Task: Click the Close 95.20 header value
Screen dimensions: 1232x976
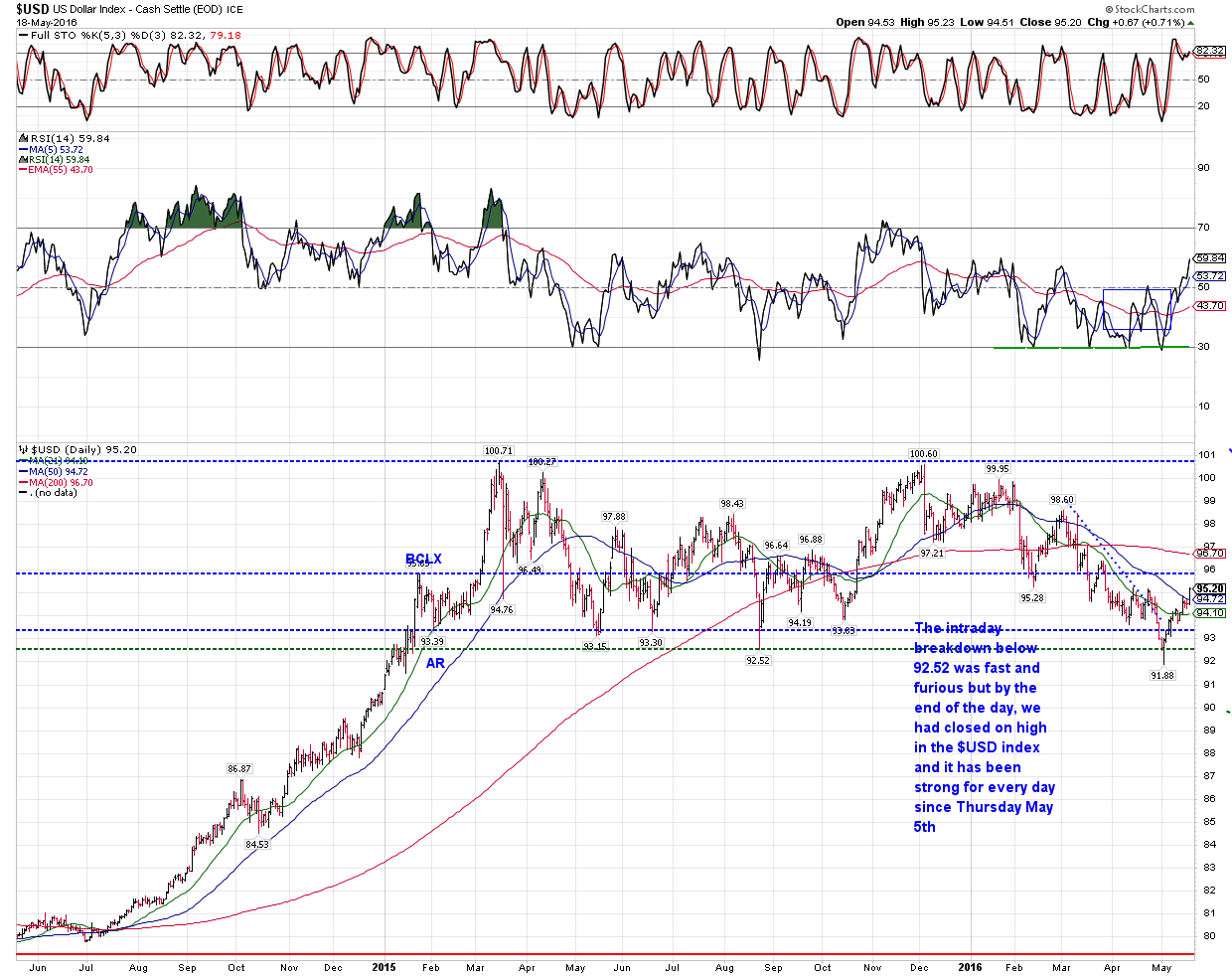Action: click(1050, 22)
